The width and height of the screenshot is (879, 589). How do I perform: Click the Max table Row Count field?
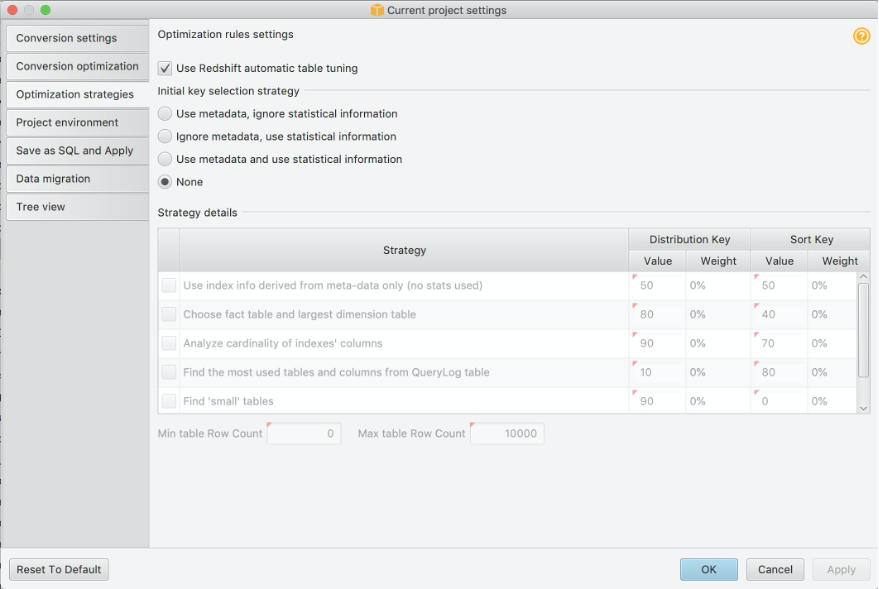[507, 434]
